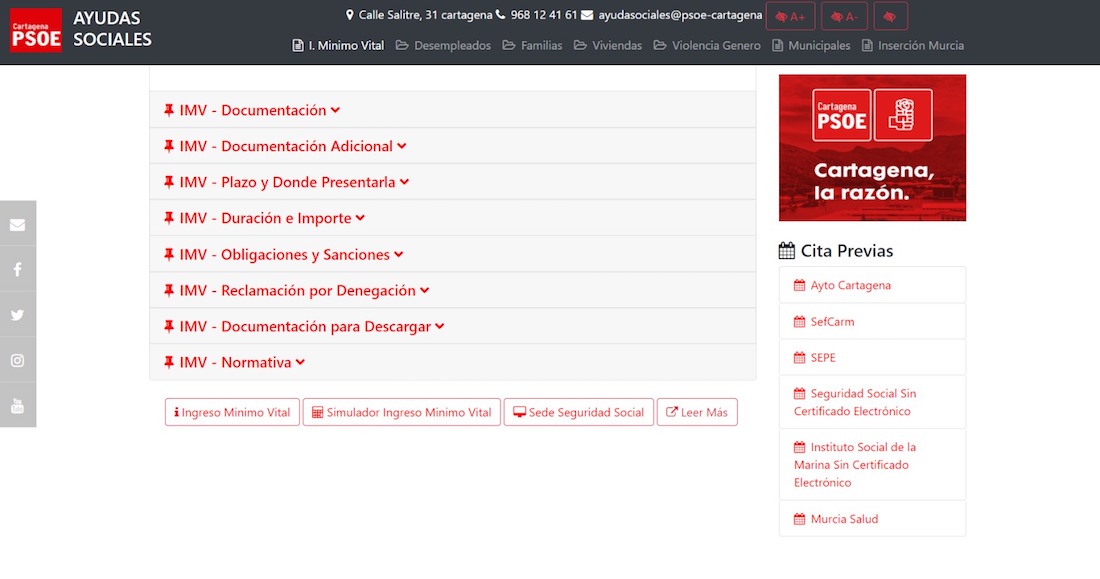
Task: Open the email icon in left sidebar
Action: 17,224
